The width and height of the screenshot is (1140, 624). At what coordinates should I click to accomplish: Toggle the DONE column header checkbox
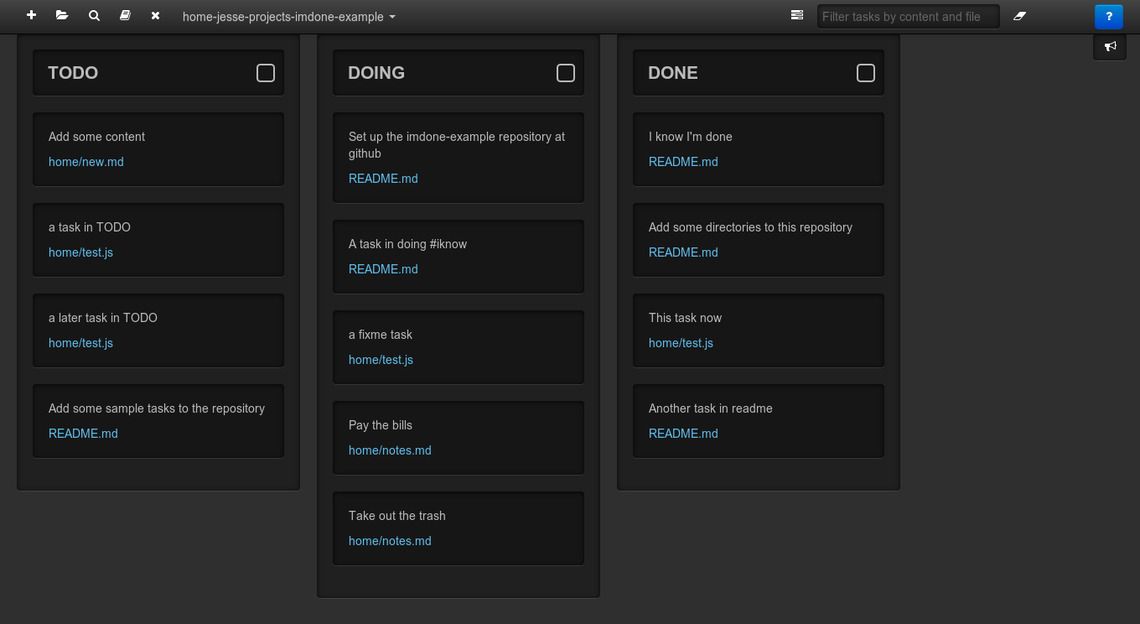pos(864,71)
